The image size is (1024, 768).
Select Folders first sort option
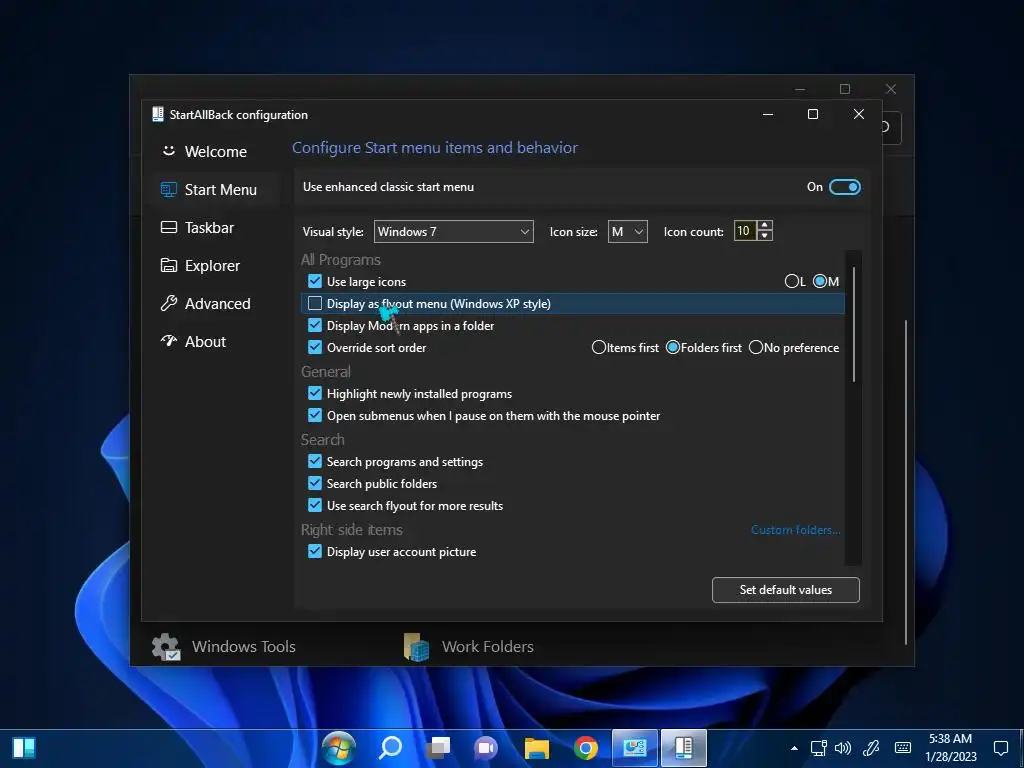click(x=673, y=347)
